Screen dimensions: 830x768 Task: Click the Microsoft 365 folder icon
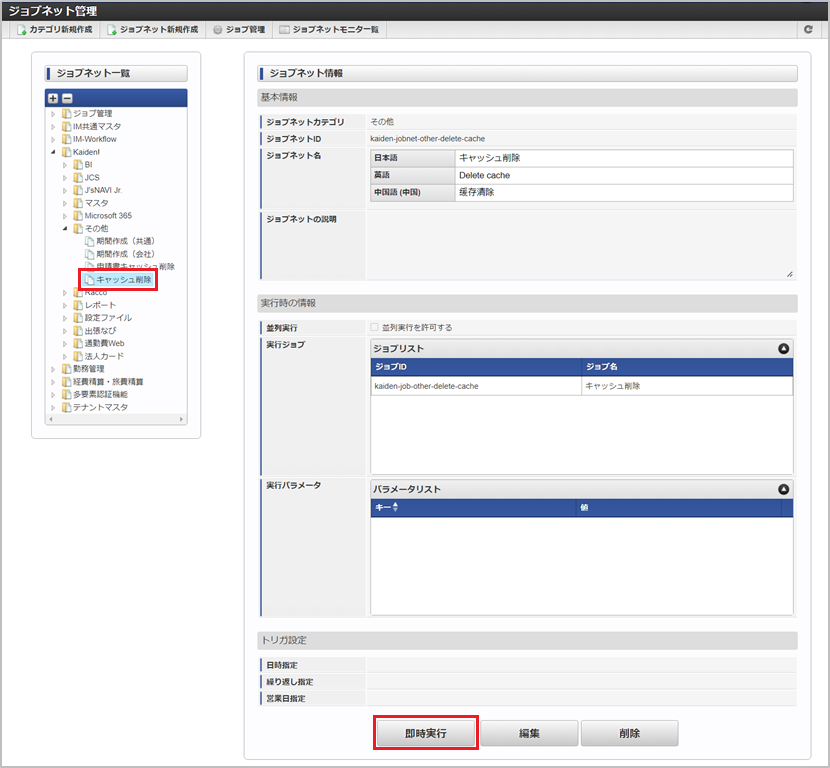[77, 216]
